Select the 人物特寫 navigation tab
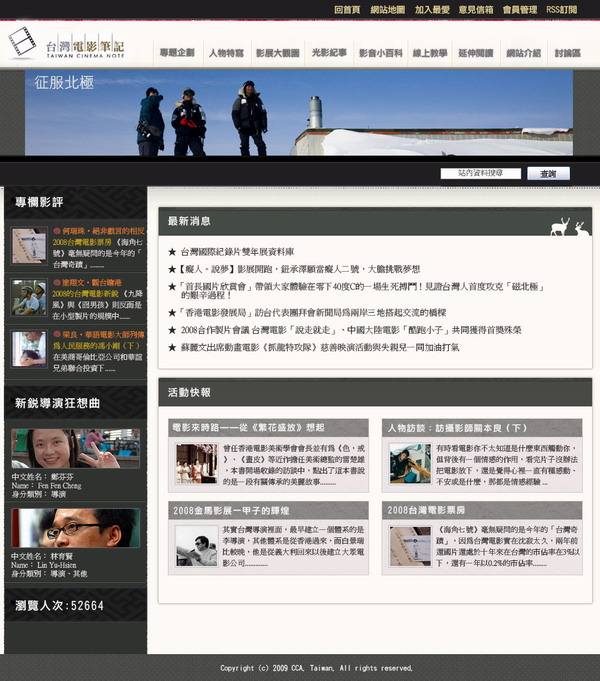 click(226, 52)
